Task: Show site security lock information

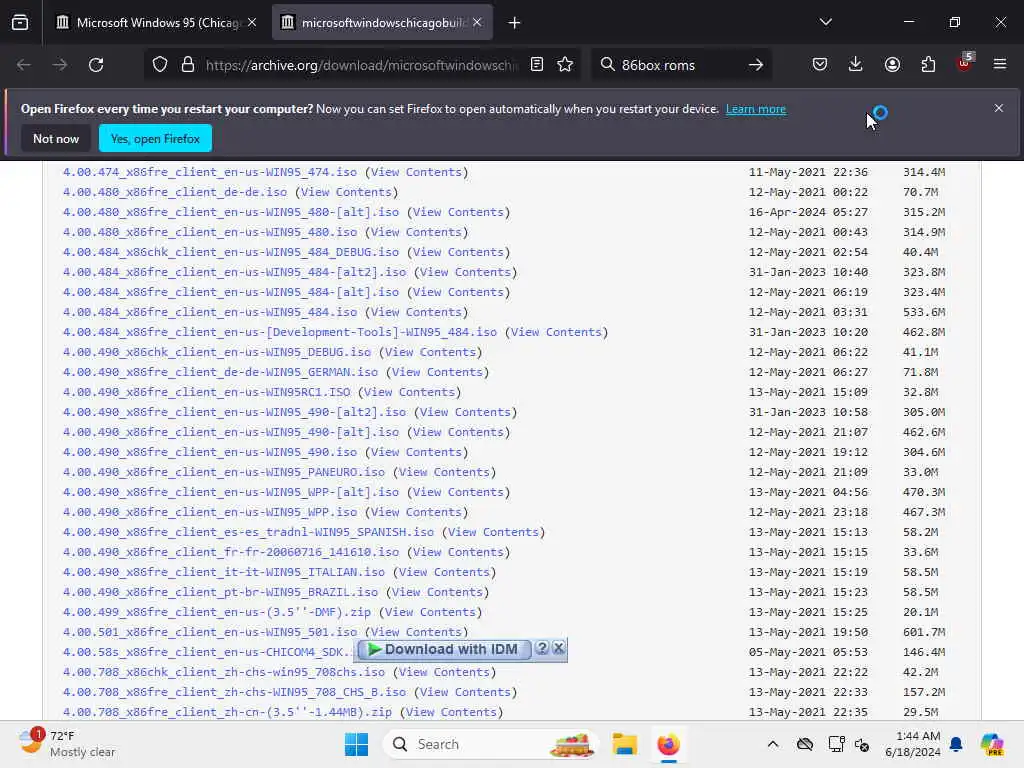Action: 188,65
